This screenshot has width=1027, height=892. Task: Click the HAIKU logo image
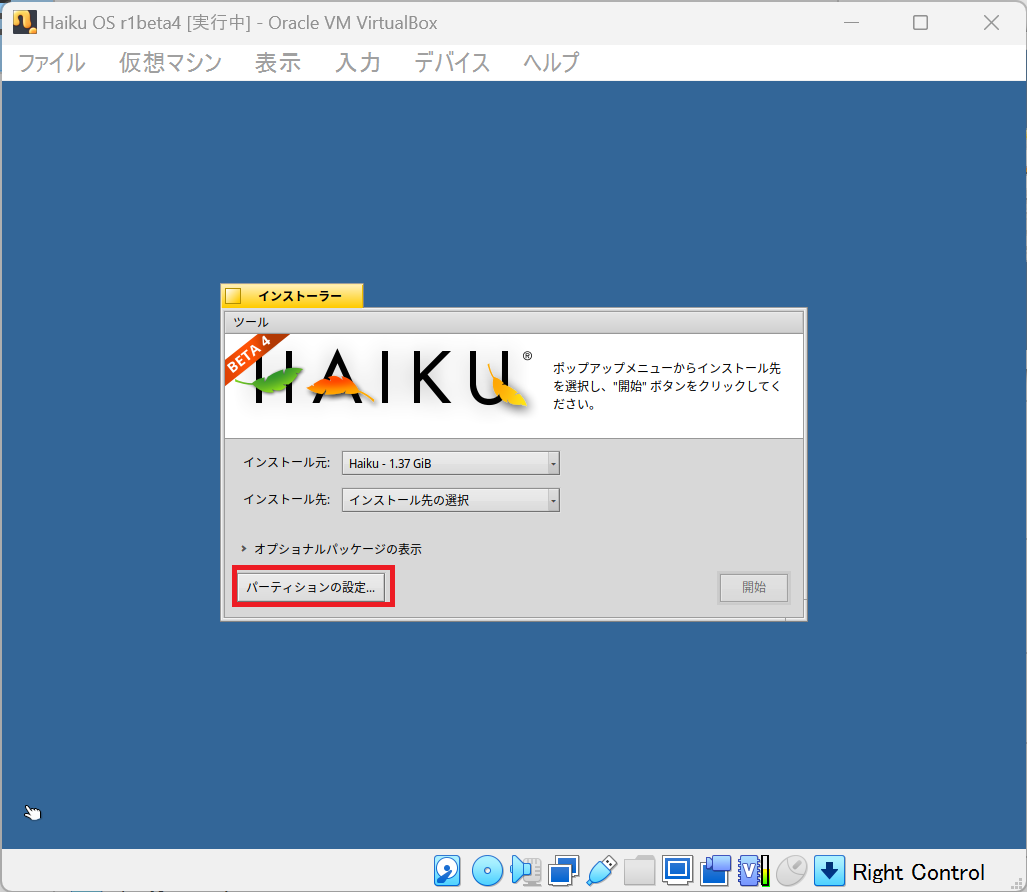pos(383,380)
